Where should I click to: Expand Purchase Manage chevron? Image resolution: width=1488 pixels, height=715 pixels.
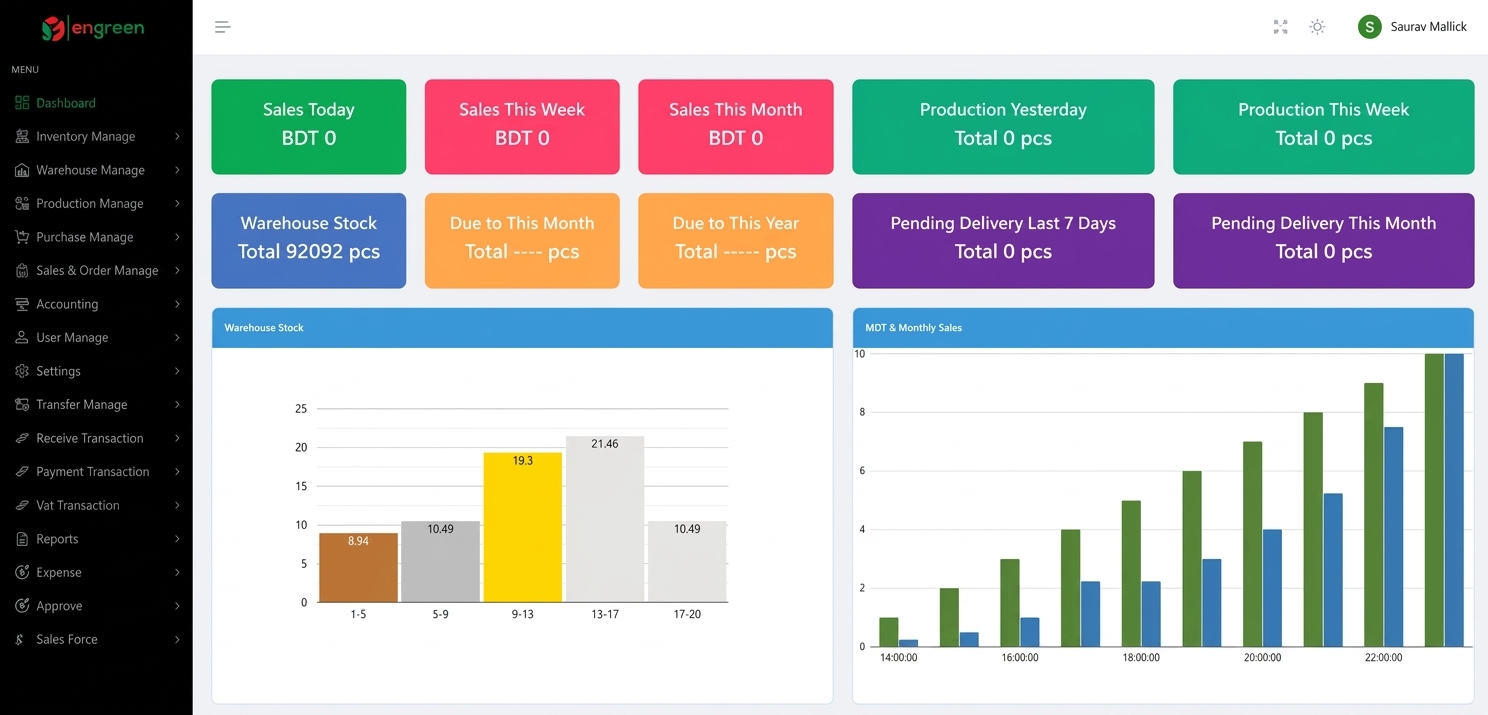[177, 237]
